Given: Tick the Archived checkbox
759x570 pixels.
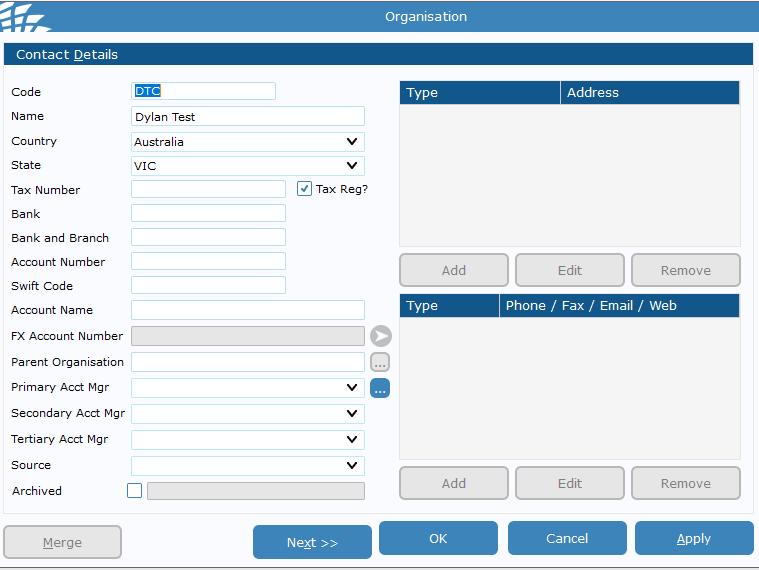Looking at the screenshot, I should pyautogui.click(x=135, y=491).
